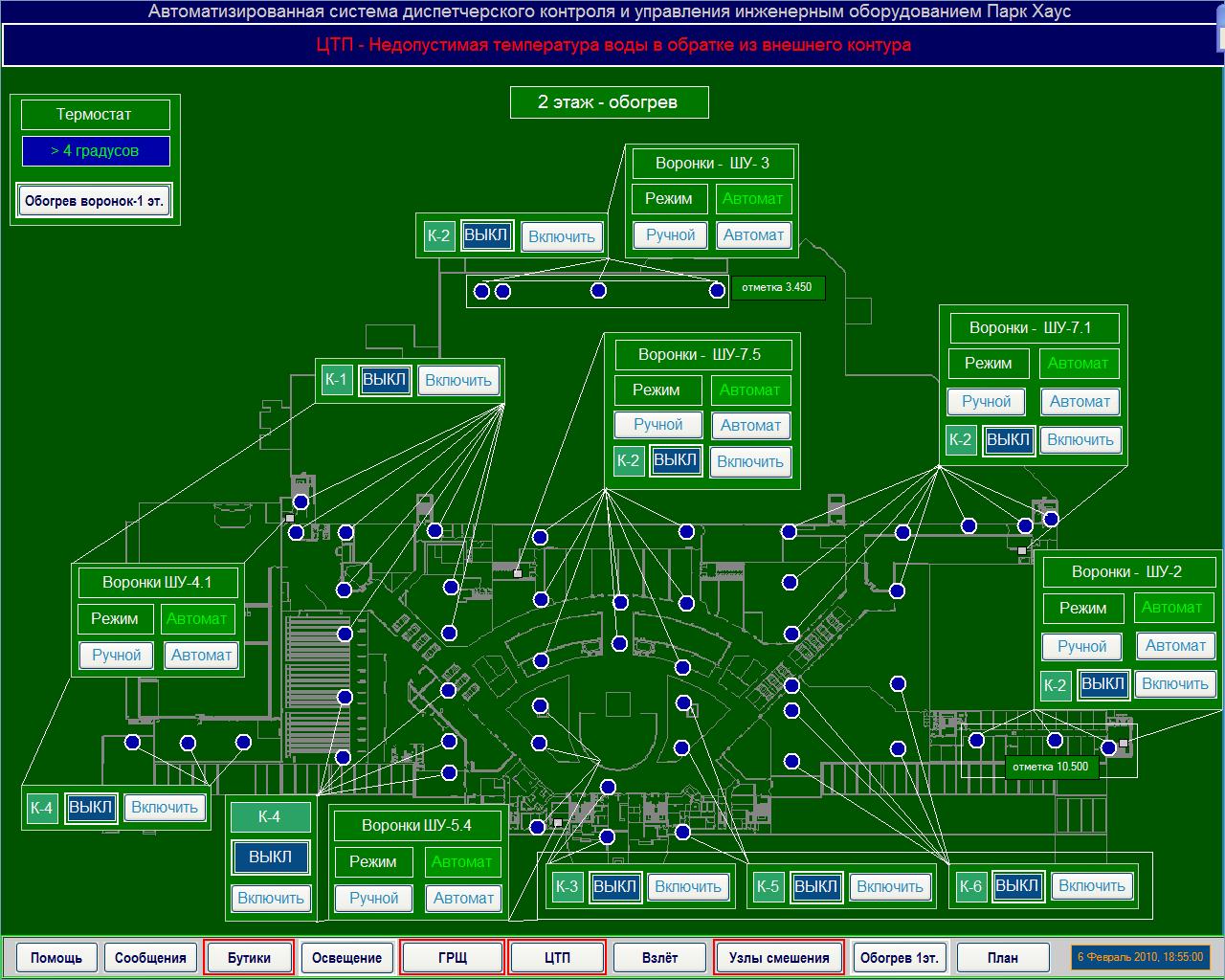Click the ВЫКЛ indicator in Воронки ШУ-7.1
This screenshot has width=1225, height=980.
pos(1009,440)
